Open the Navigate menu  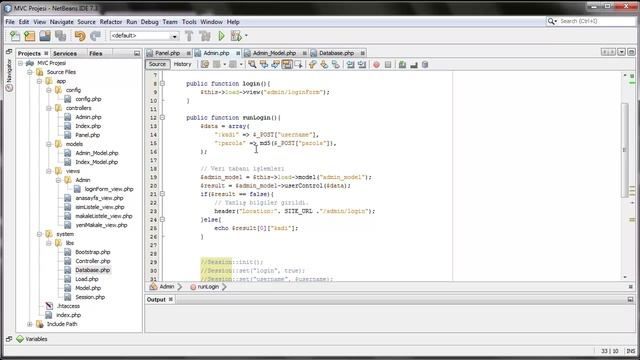(62, 22)
